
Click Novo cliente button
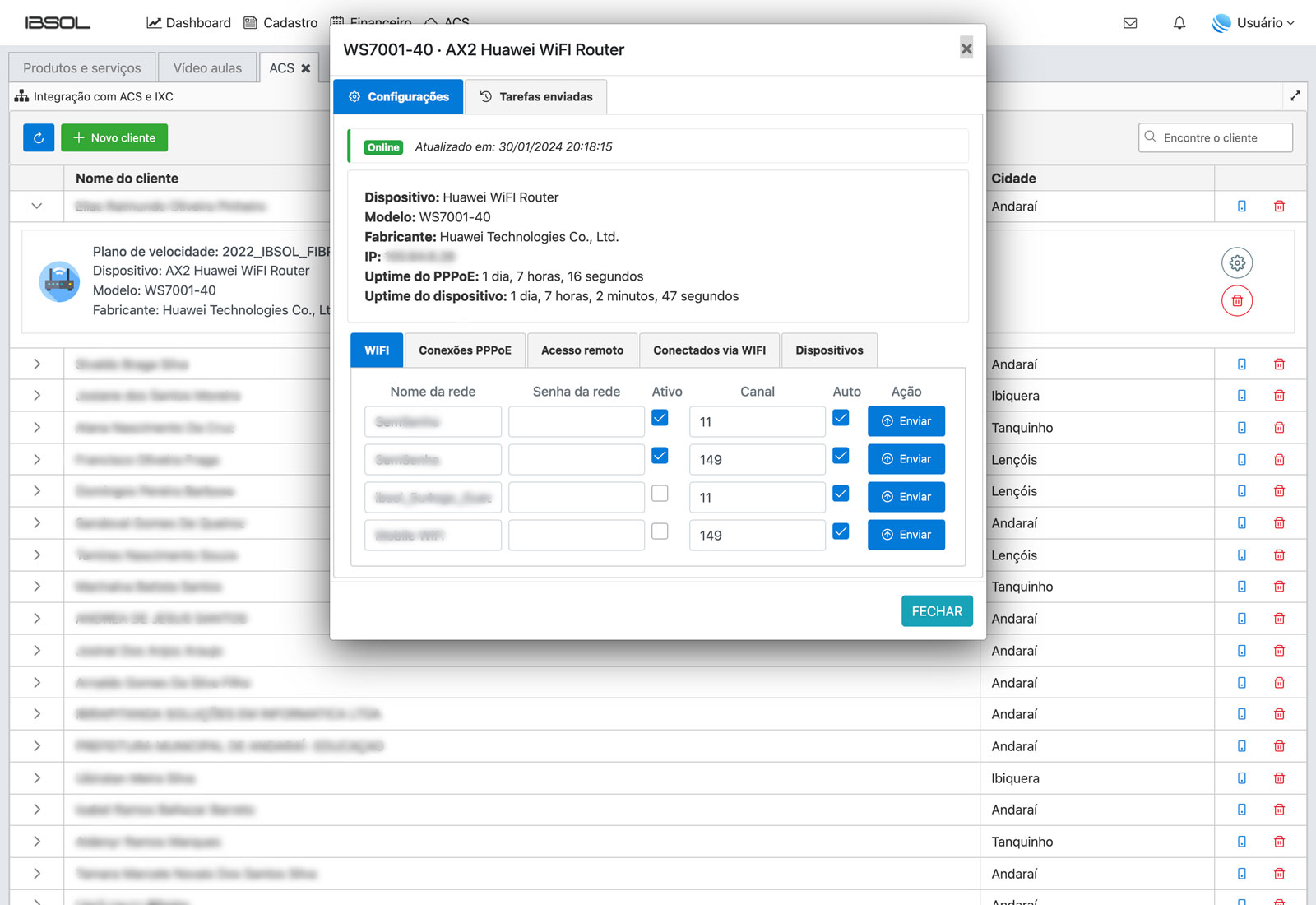tap(114, 137)
